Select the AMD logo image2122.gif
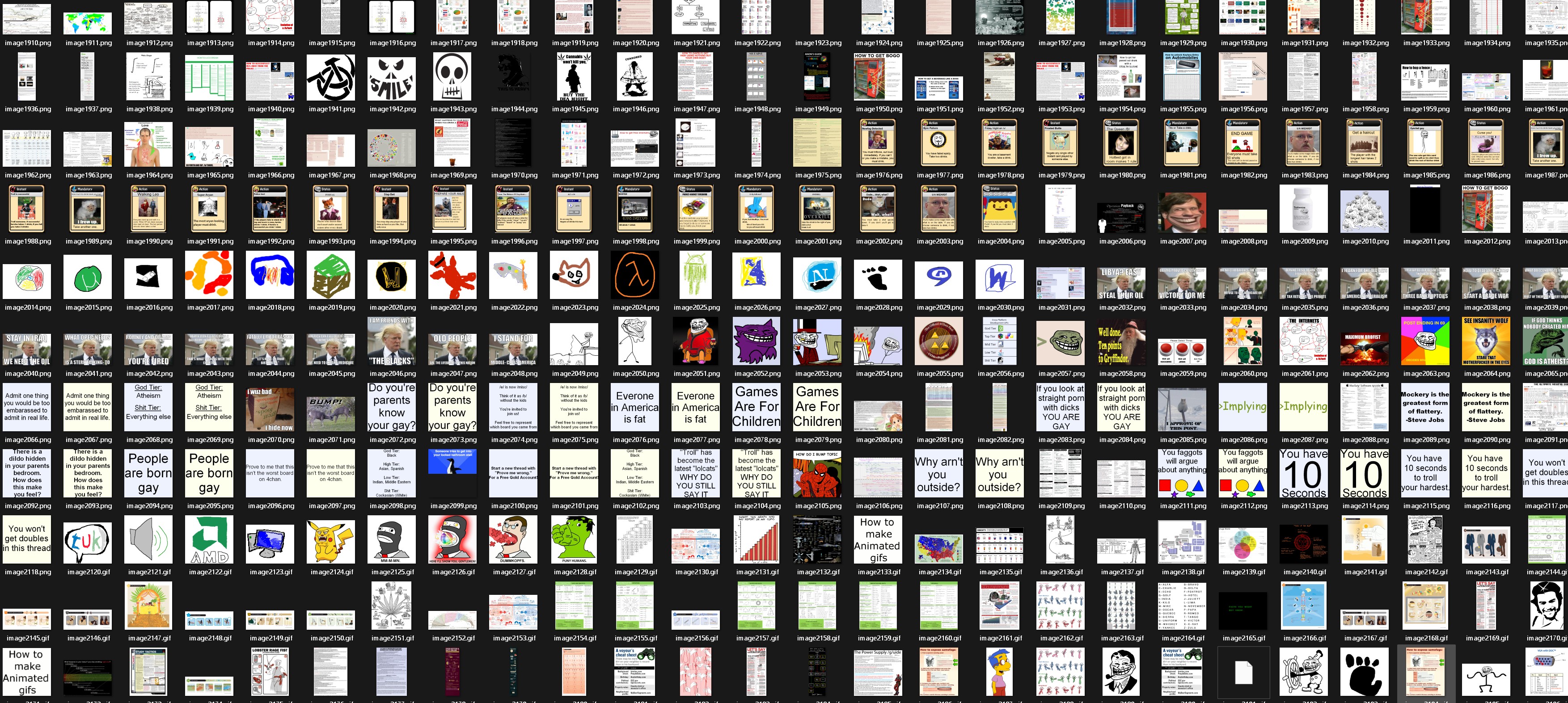1568x703 pixels. (x=209, y=540)
